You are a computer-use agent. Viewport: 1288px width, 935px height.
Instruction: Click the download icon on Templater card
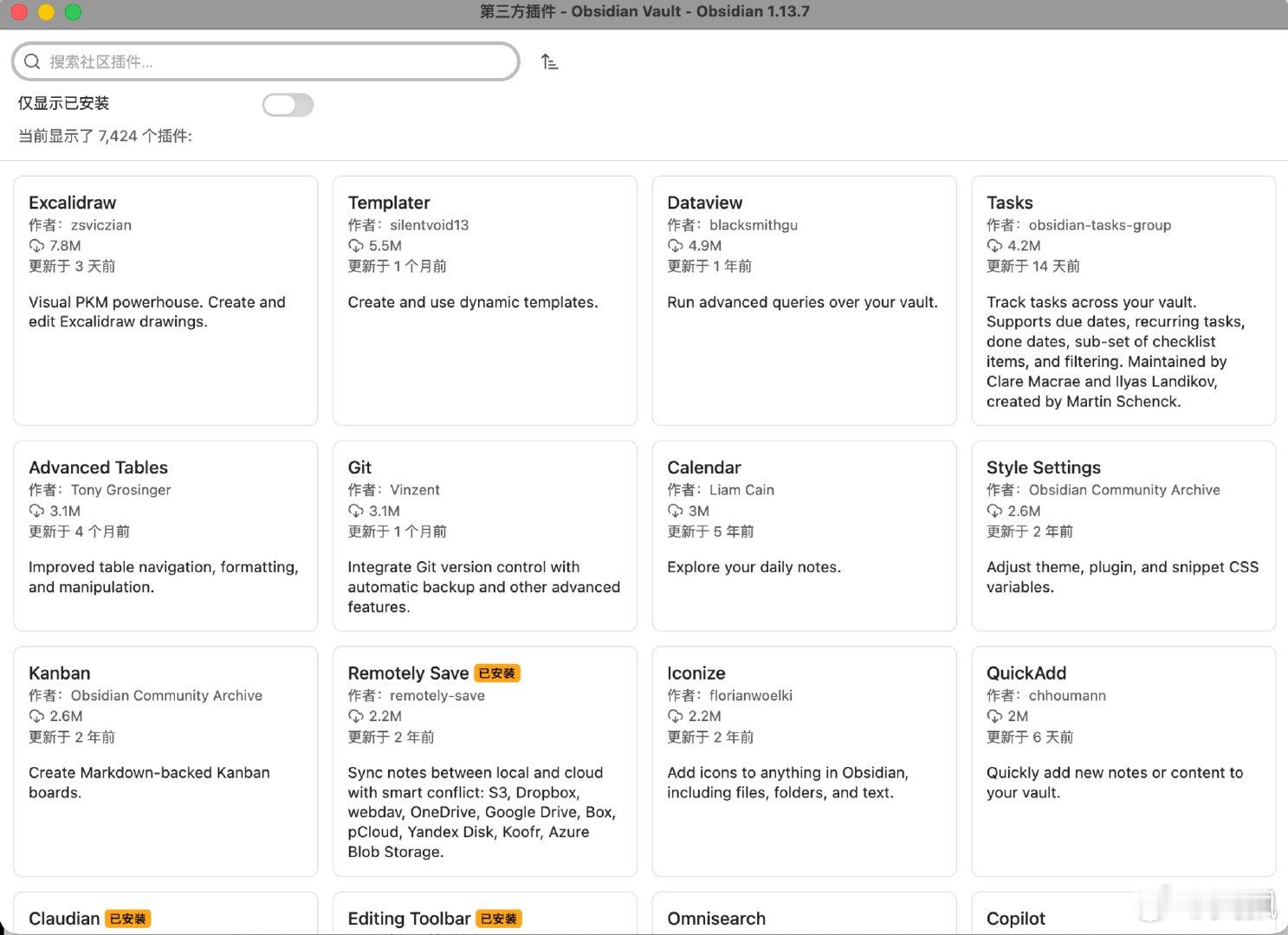(356, 246)
